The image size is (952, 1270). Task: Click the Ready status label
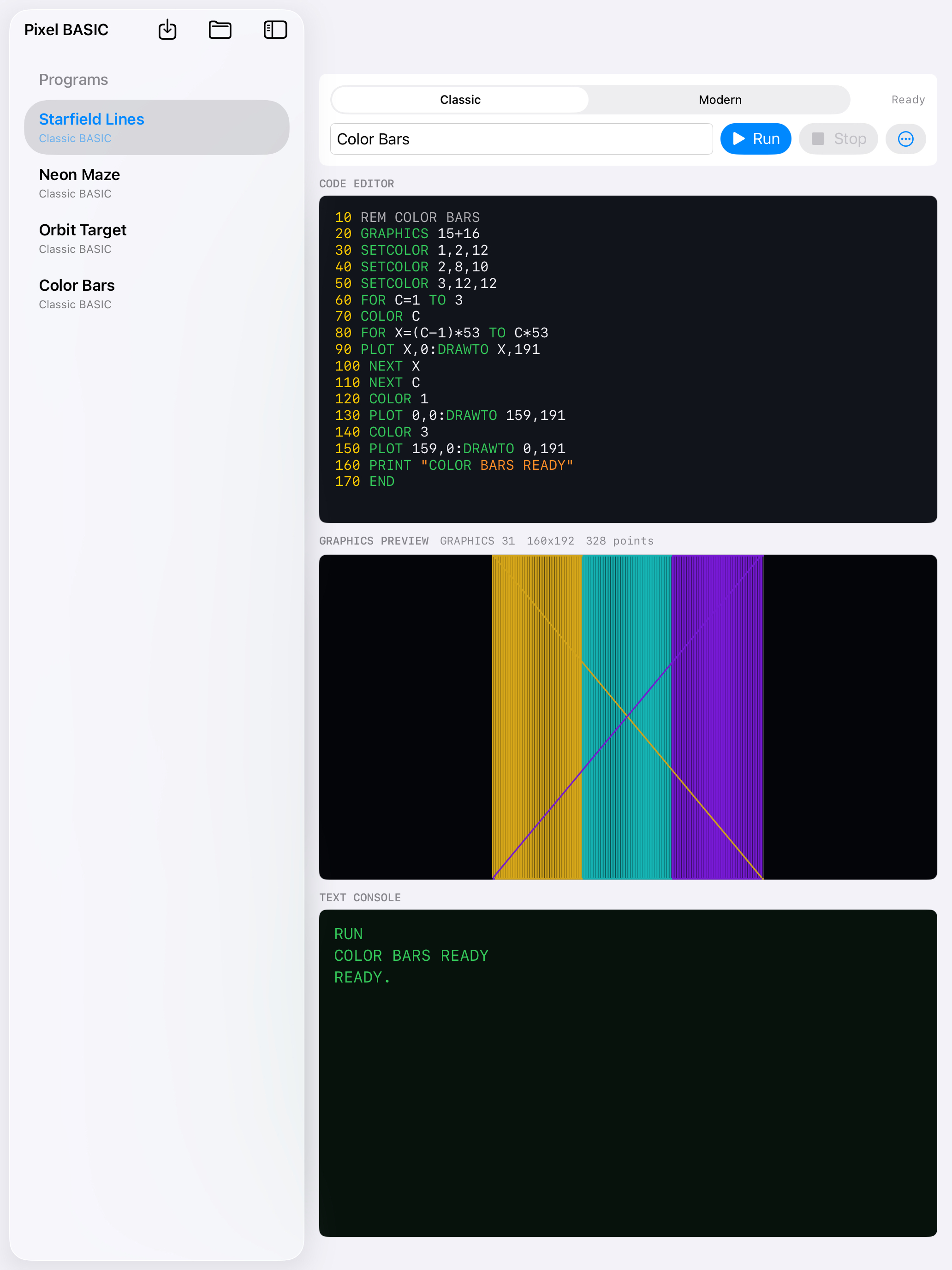[x=908, y=100]
